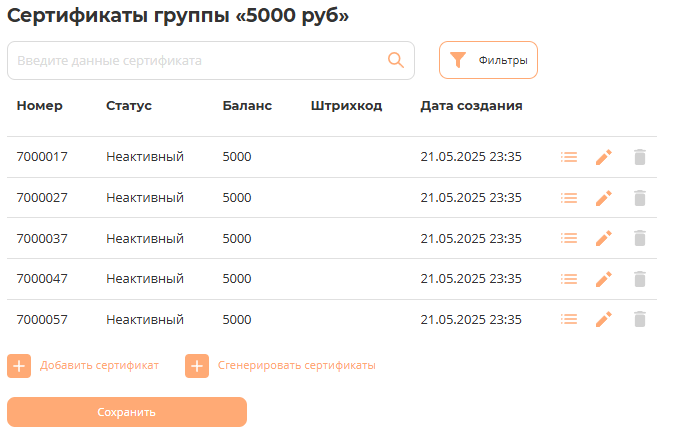Viewport: 679px width, 440px height.
Task: Open list details for certificate 7000057
Action: coord(569,319)
